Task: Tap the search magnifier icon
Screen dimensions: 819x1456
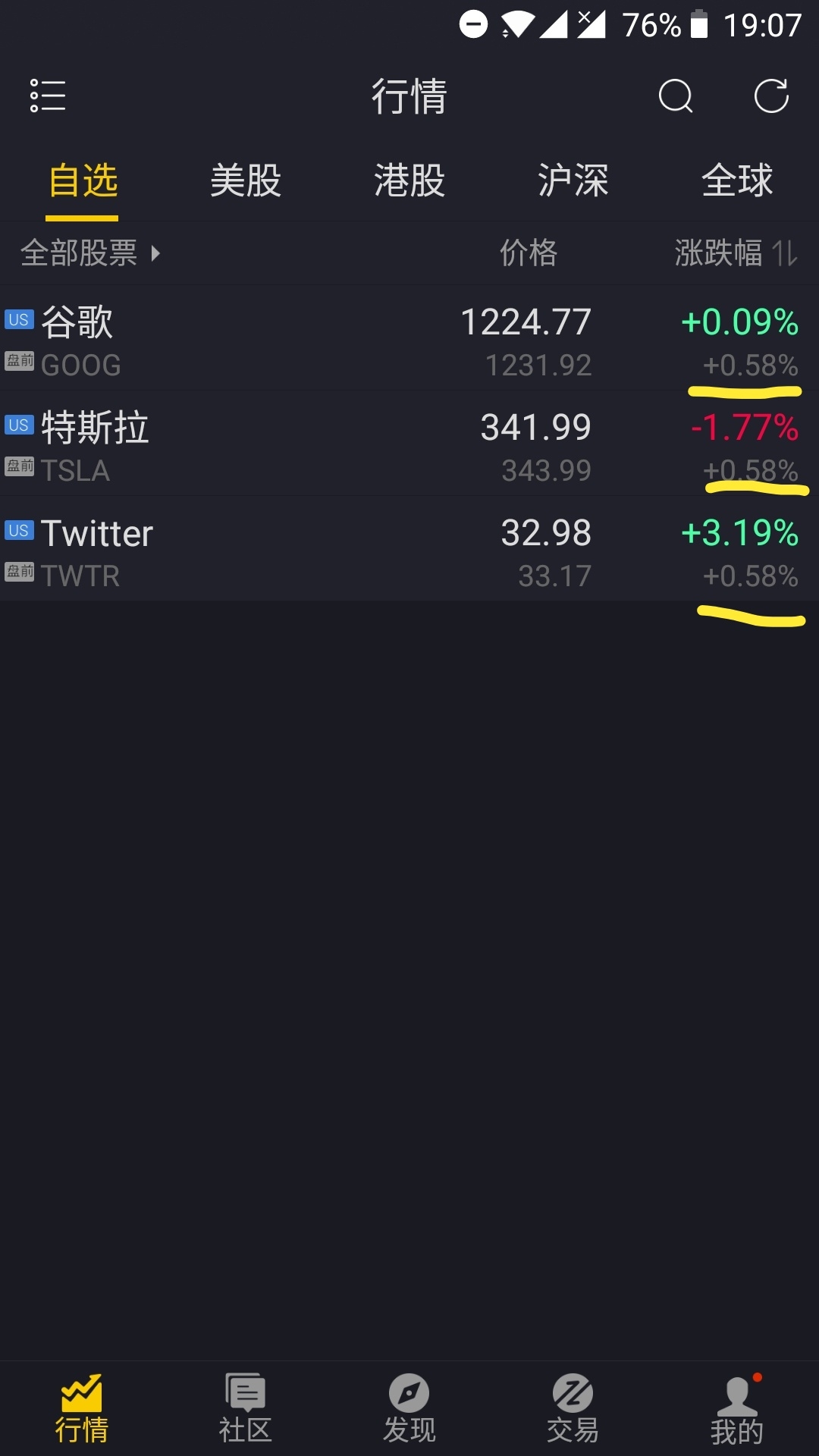Action: click(x=676, y=96)
